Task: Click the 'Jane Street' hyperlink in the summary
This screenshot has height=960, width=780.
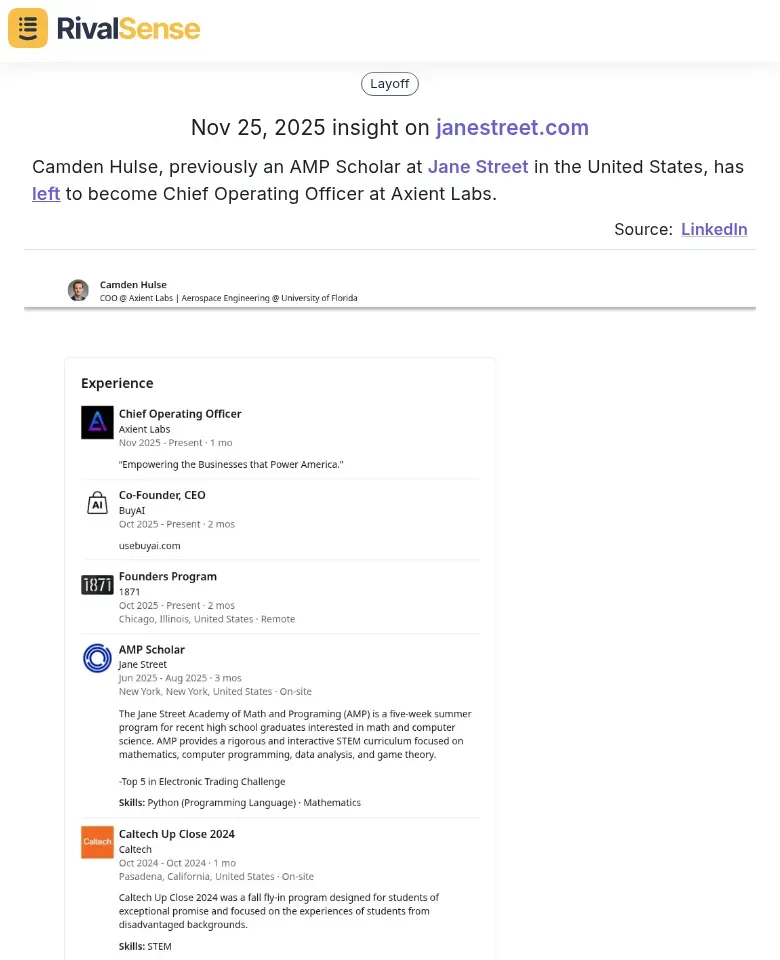Action: point(477,167)
